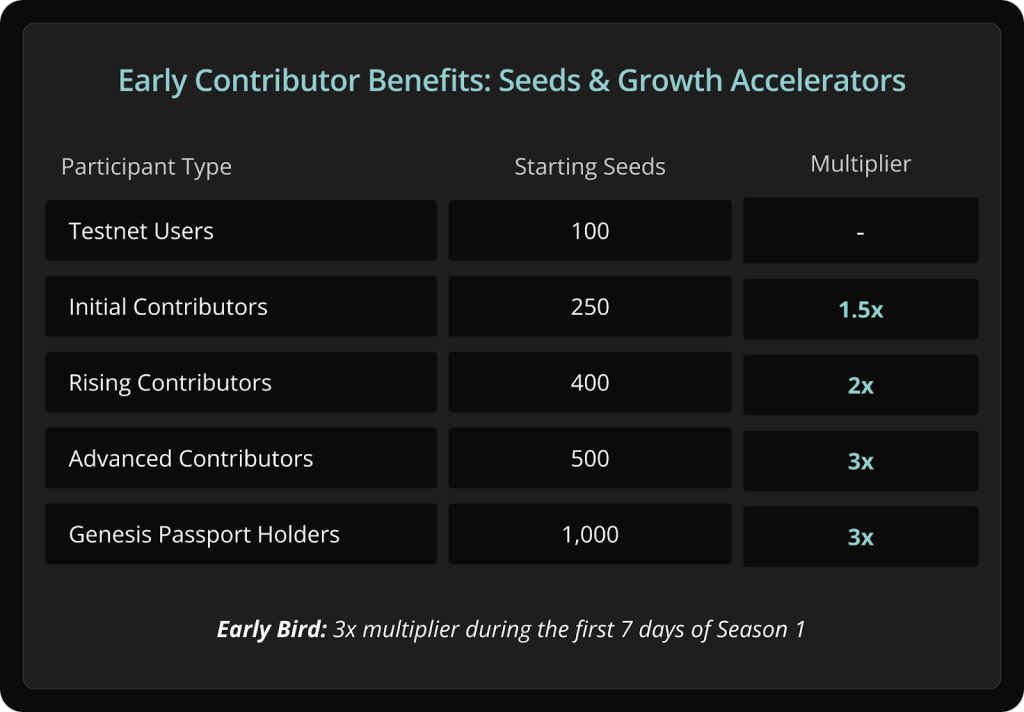The image size is (1024, 712).
Task: Click the Testnet Users row label
Action: (x=241, y=231)
